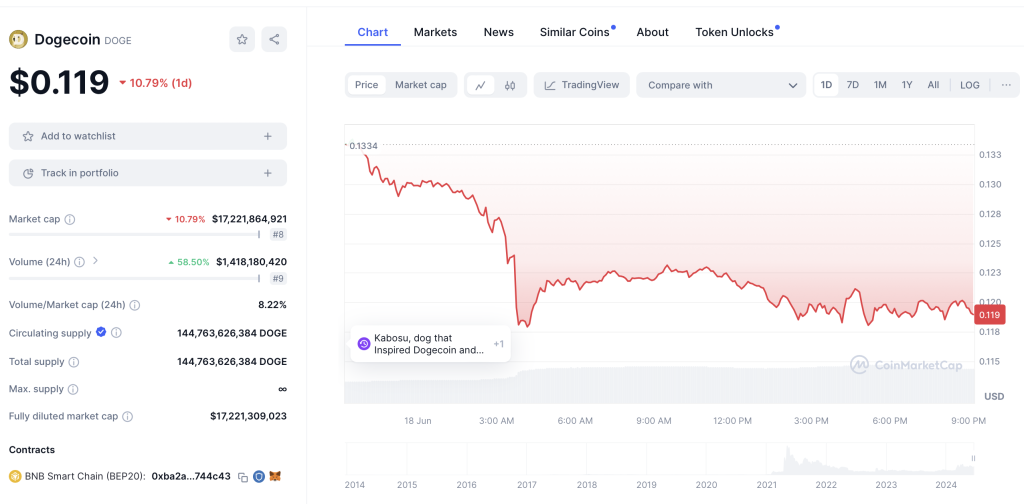Viewport: 1024px width, 504px height.
Task: Expand the Volume (24h) chevron arrow
Action: tap(95, 260)
